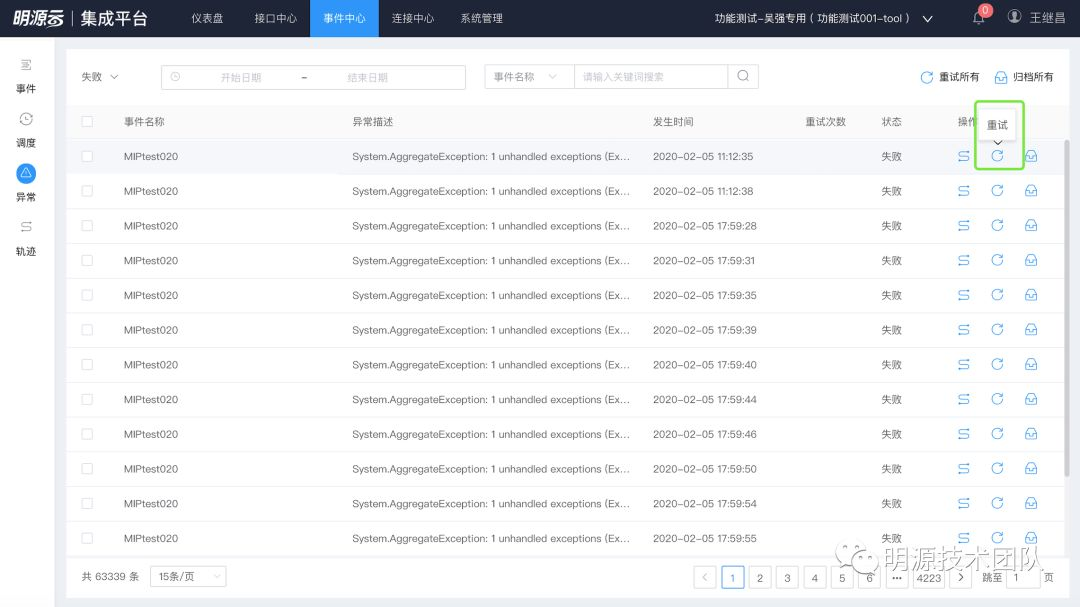1080x607 pixels.
Task: Click the keyword search input
Action: 651,76
